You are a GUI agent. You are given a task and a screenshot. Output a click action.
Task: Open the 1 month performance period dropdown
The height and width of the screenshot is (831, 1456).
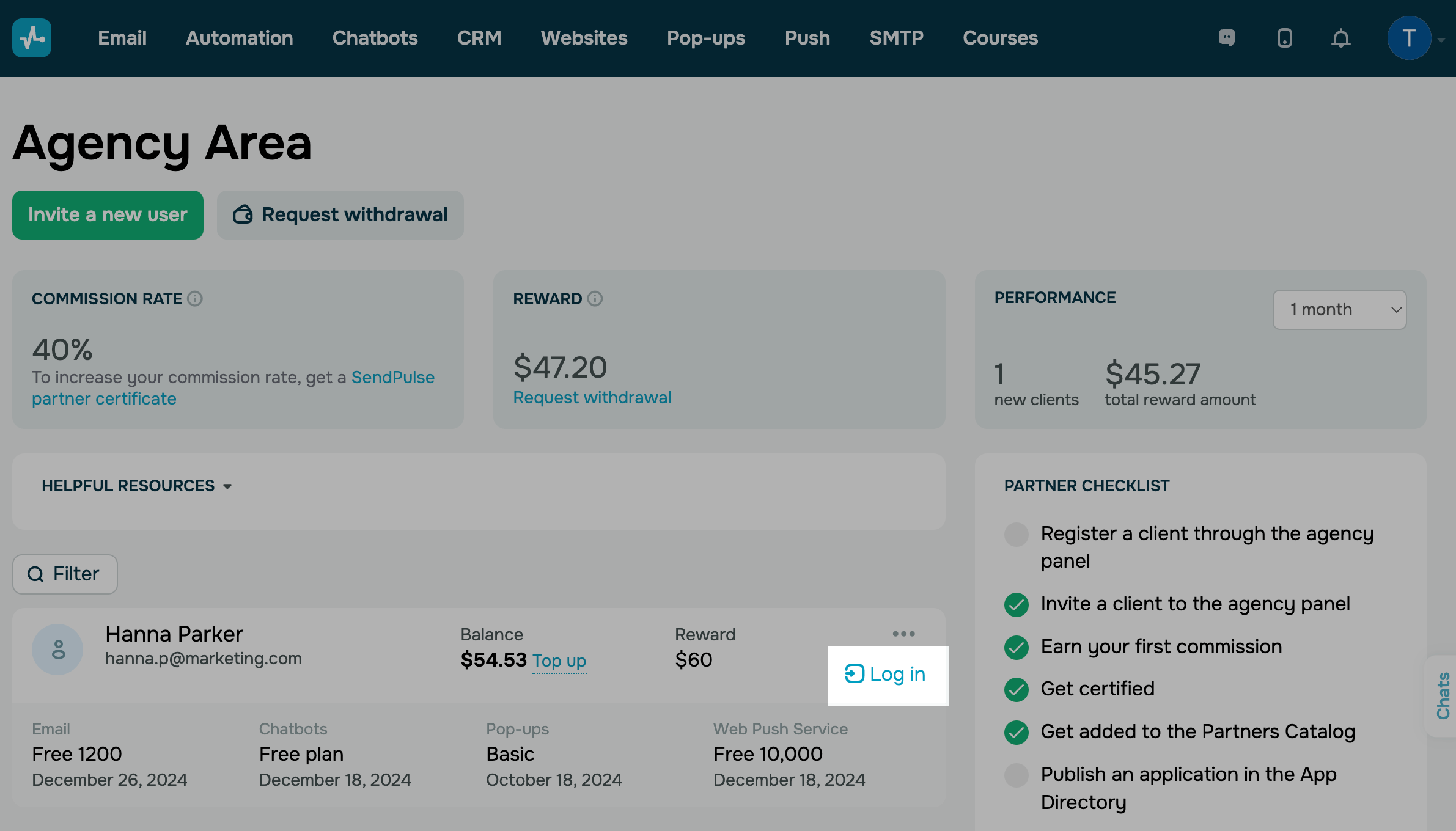point(1339,310)
